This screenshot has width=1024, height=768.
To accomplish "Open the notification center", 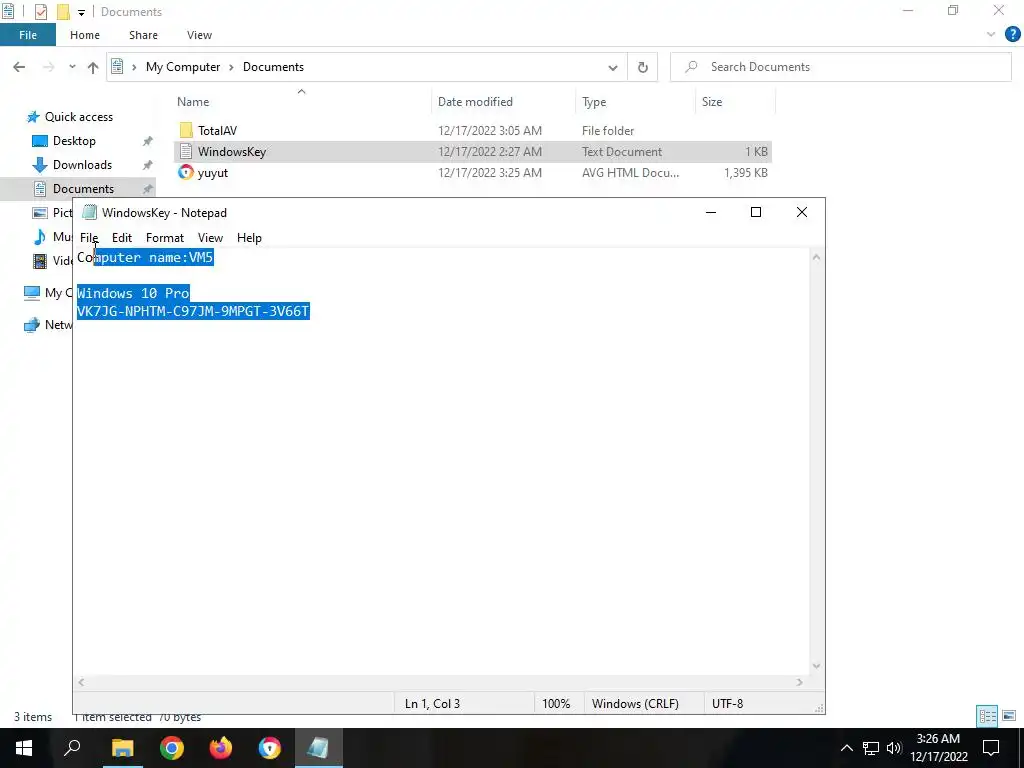I will 991,748.
